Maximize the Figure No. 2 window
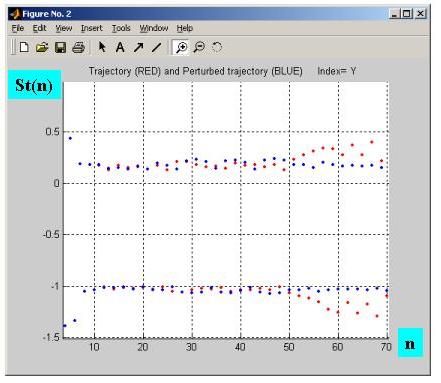This screenshot has height=383, width=441. coord(406,14)
